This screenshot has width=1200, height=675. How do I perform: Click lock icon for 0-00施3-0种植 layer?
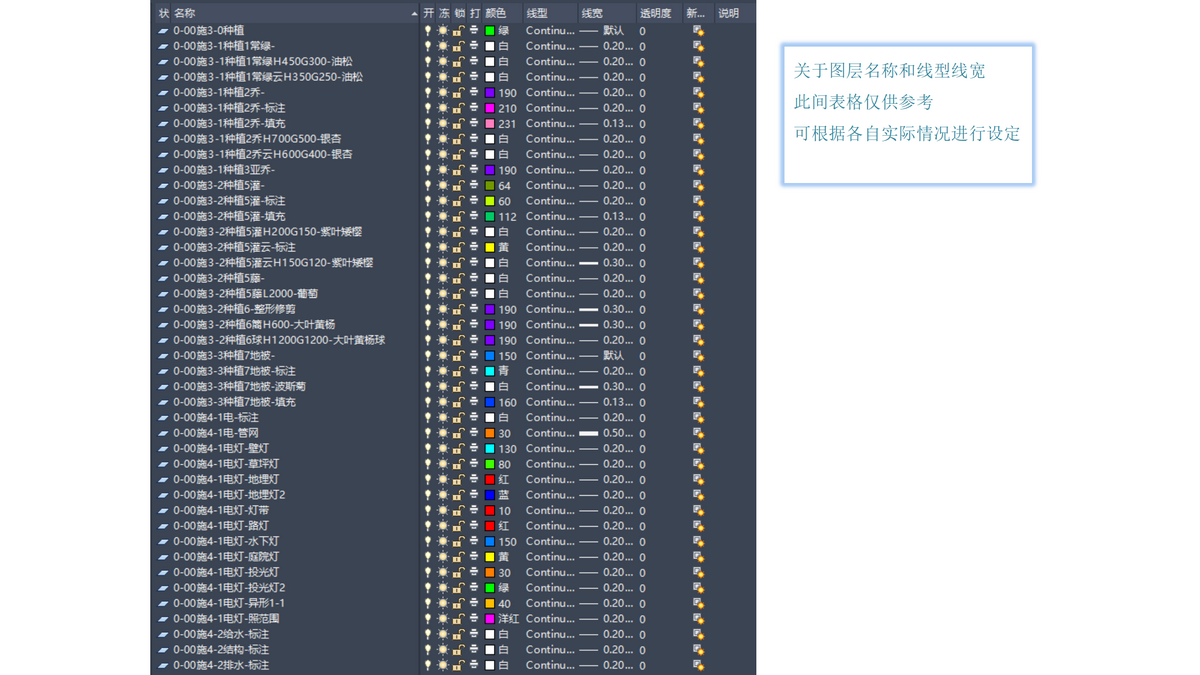(x=458, y=31)
